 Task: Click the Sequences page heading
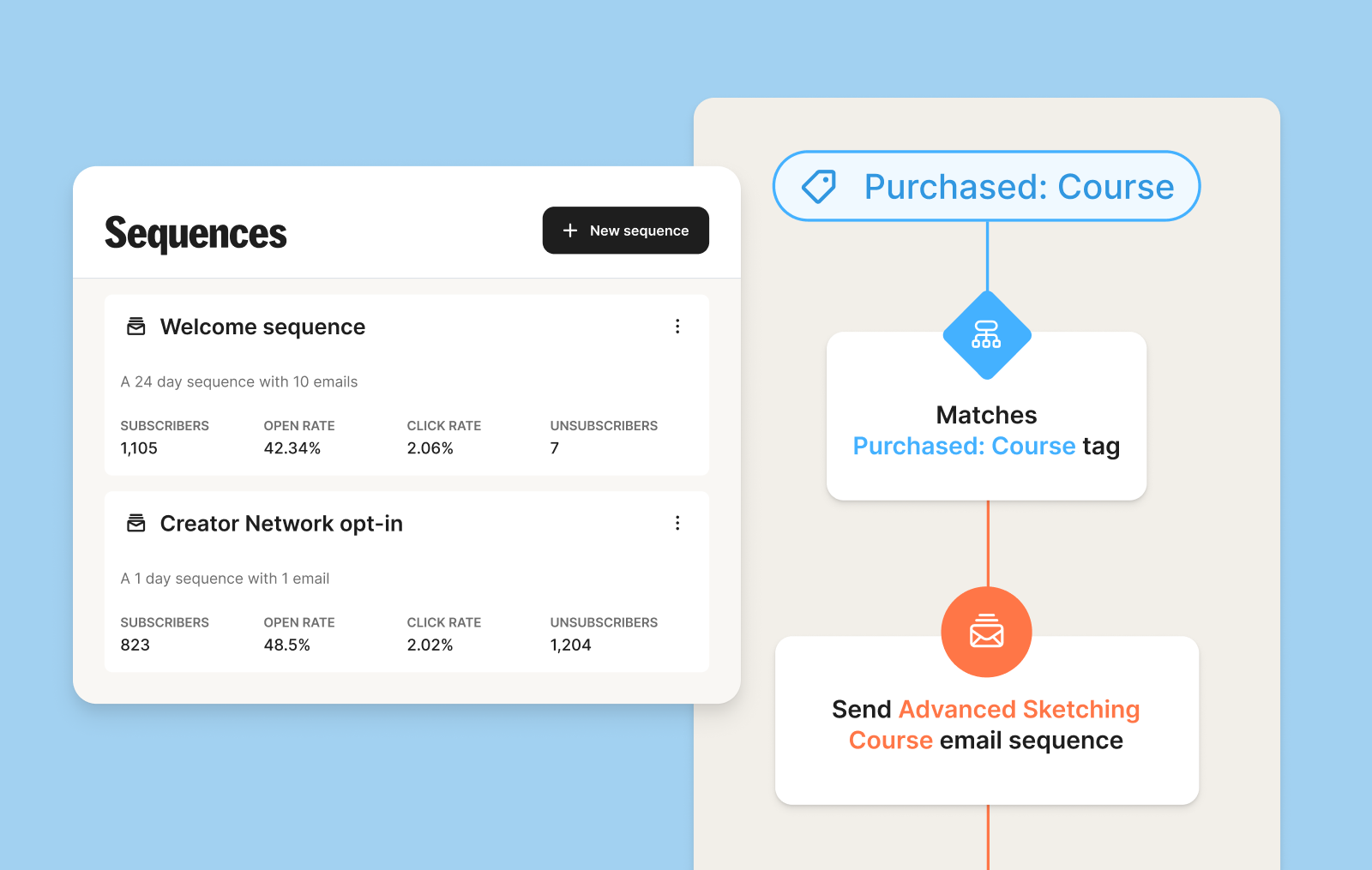click(196, 233)
